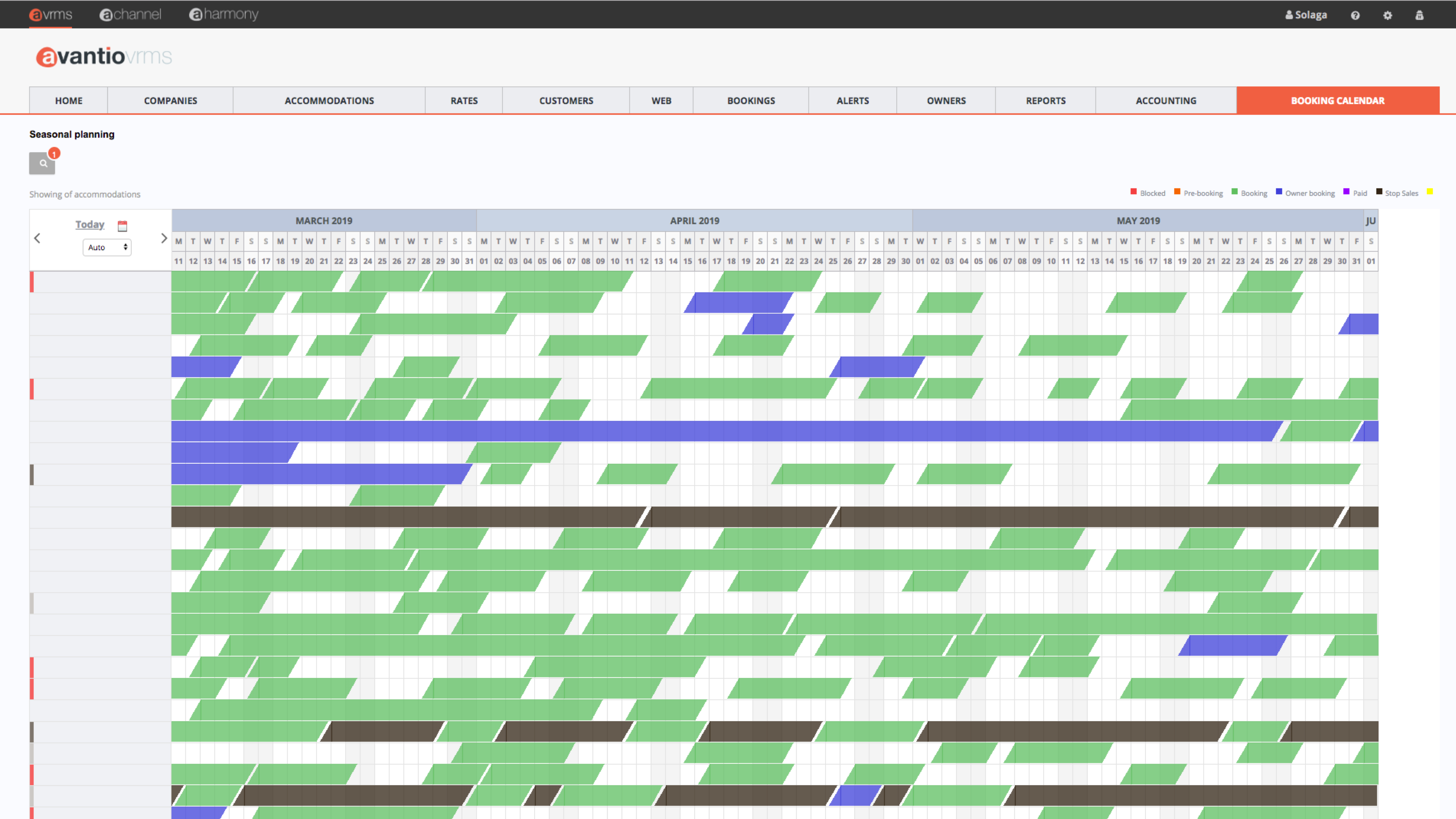1456x819 pixels.
Task: Click the Avantio VRMS logo
Action: [104, 56]
